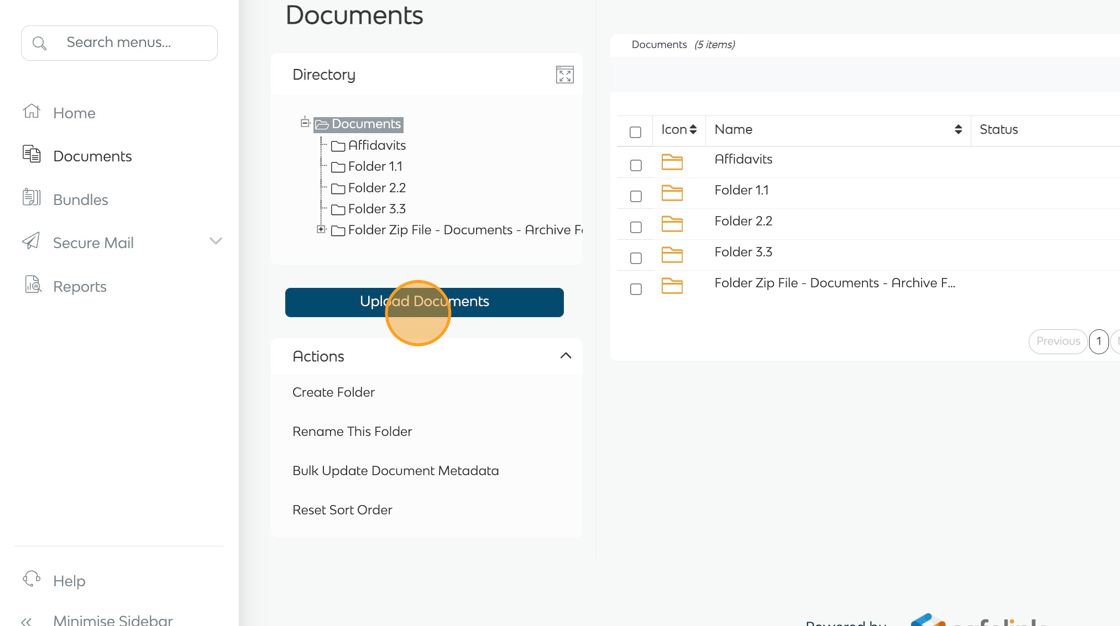Open Folder 2.2 name in the table

tap(744, 222)
